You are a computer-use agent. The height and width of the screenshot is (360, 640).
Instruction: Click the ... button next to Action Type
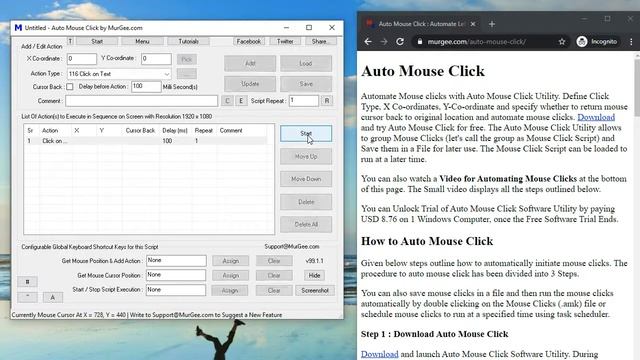pos(187,74)
